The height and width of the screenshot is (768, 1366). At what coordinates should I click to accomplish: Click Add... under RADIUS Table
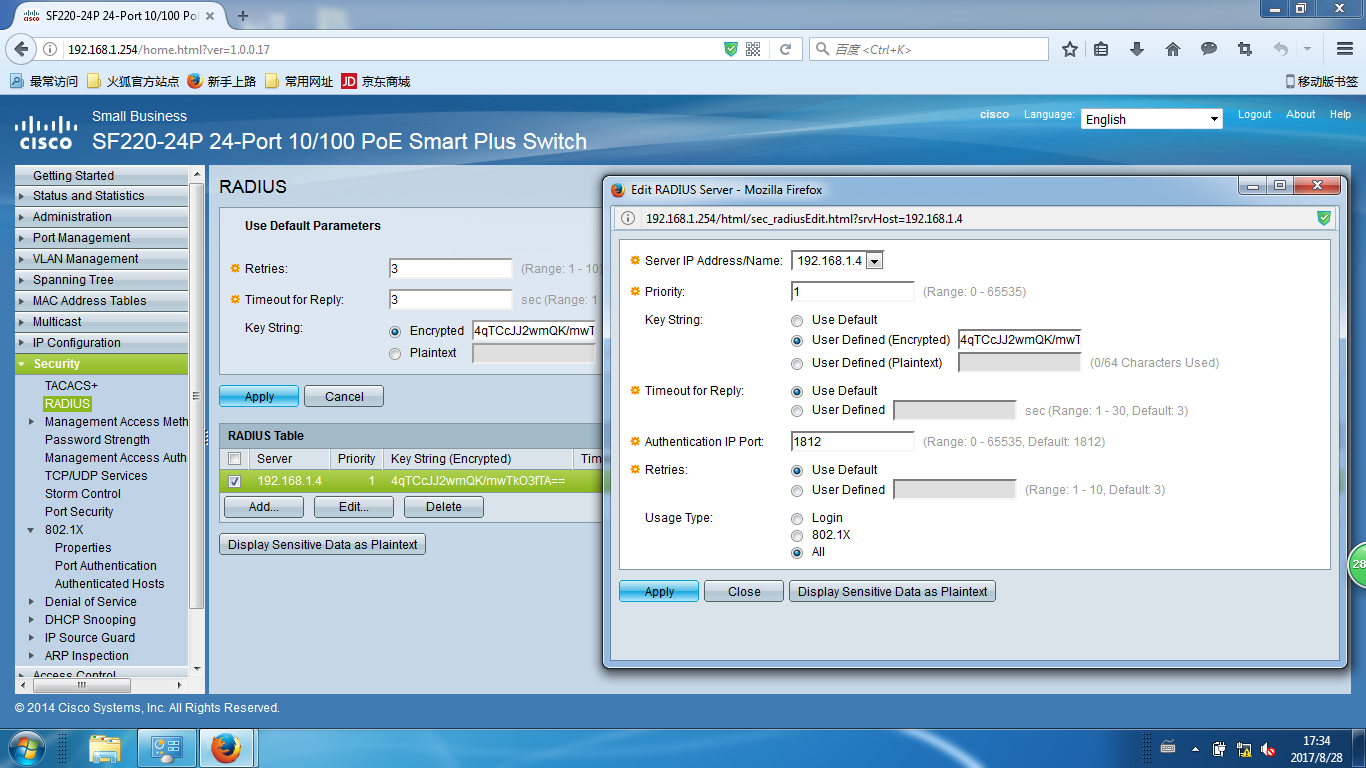point(264,507)
